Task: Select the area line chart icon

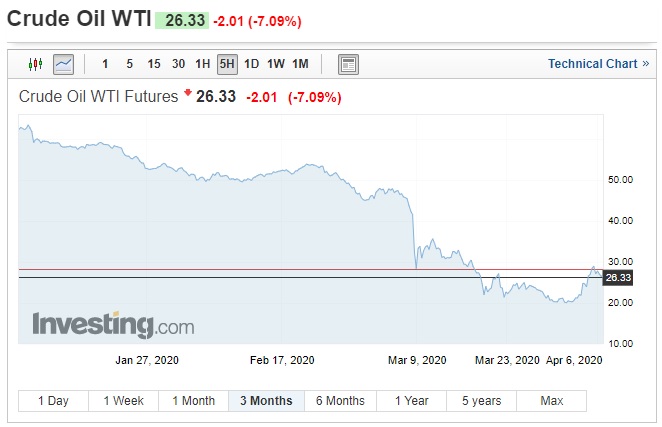Action: [x=63, y=64]
